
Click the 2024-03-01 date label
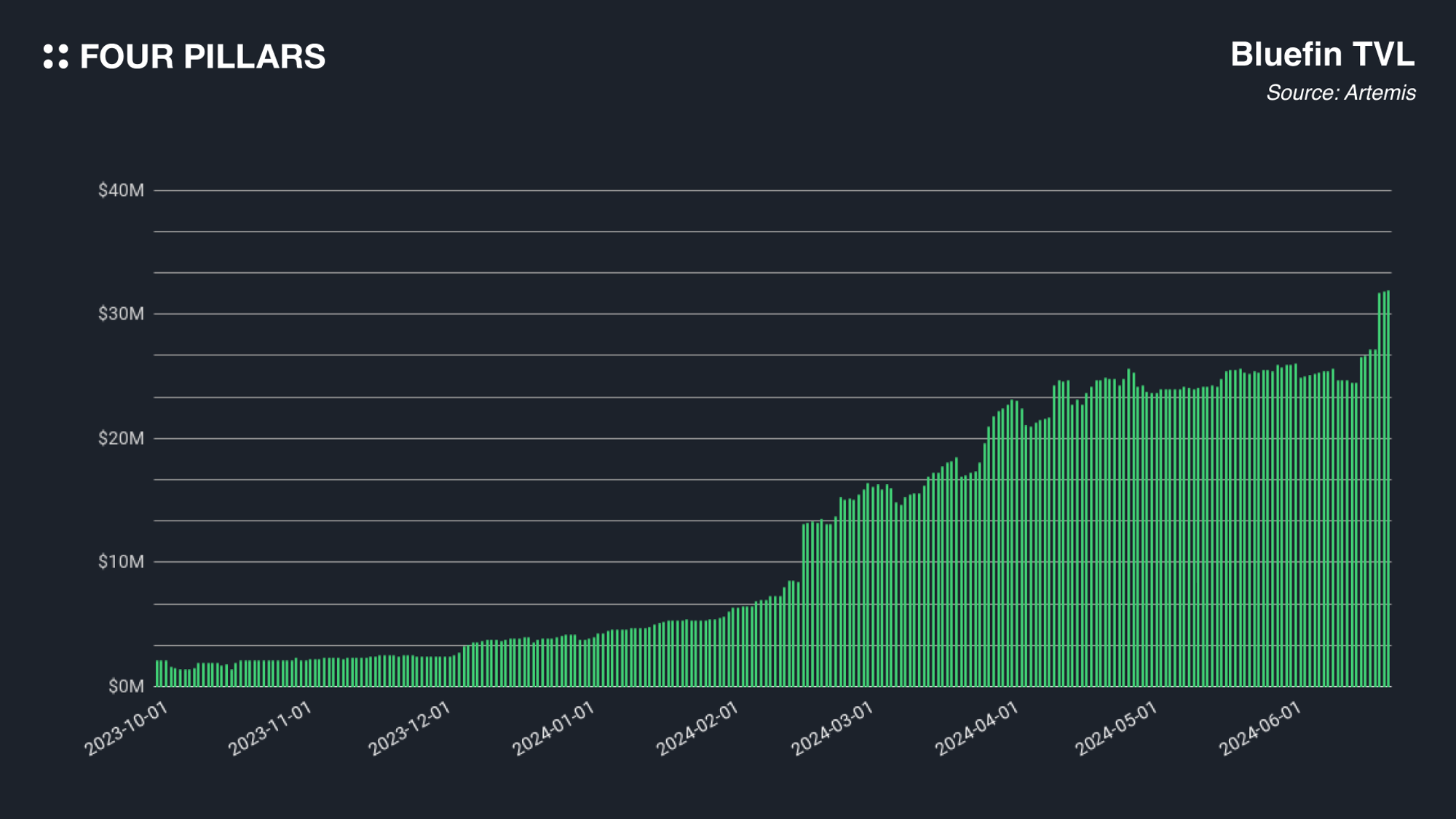[832, 729]
